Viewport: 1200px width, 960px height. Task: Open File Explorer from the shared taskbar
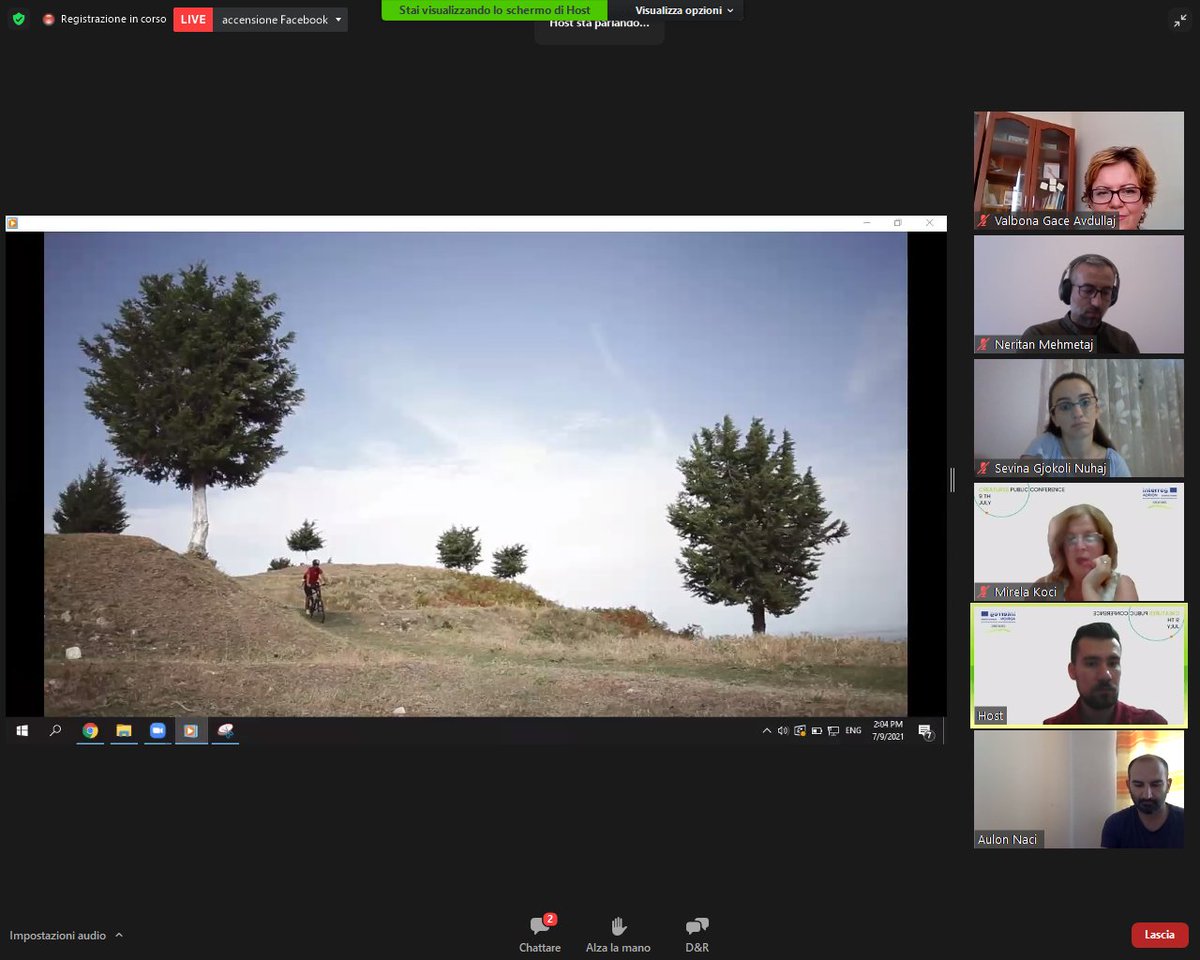click(x=124, y=731)
